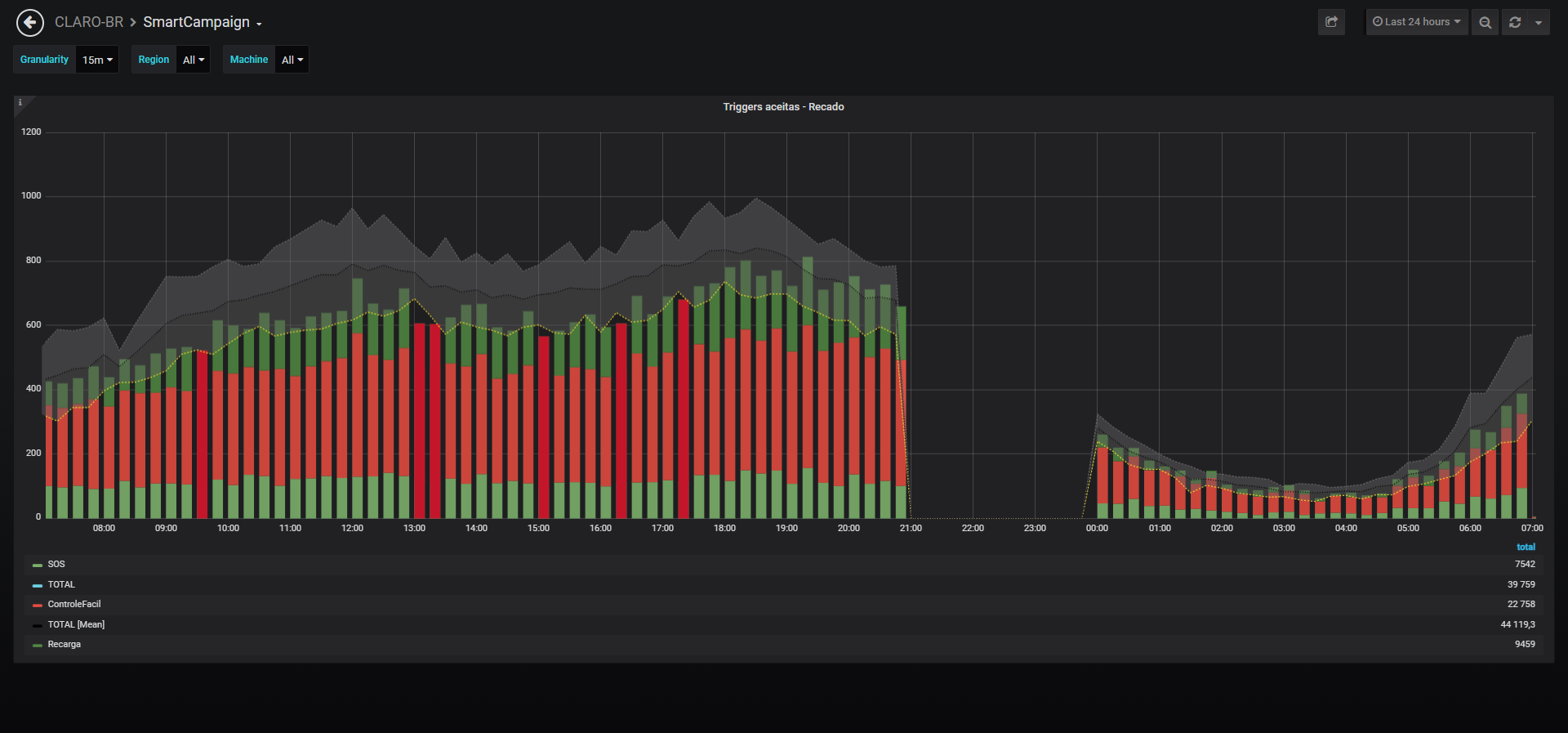Refresh the dashboard with the refresh icon

[1515, 22]
